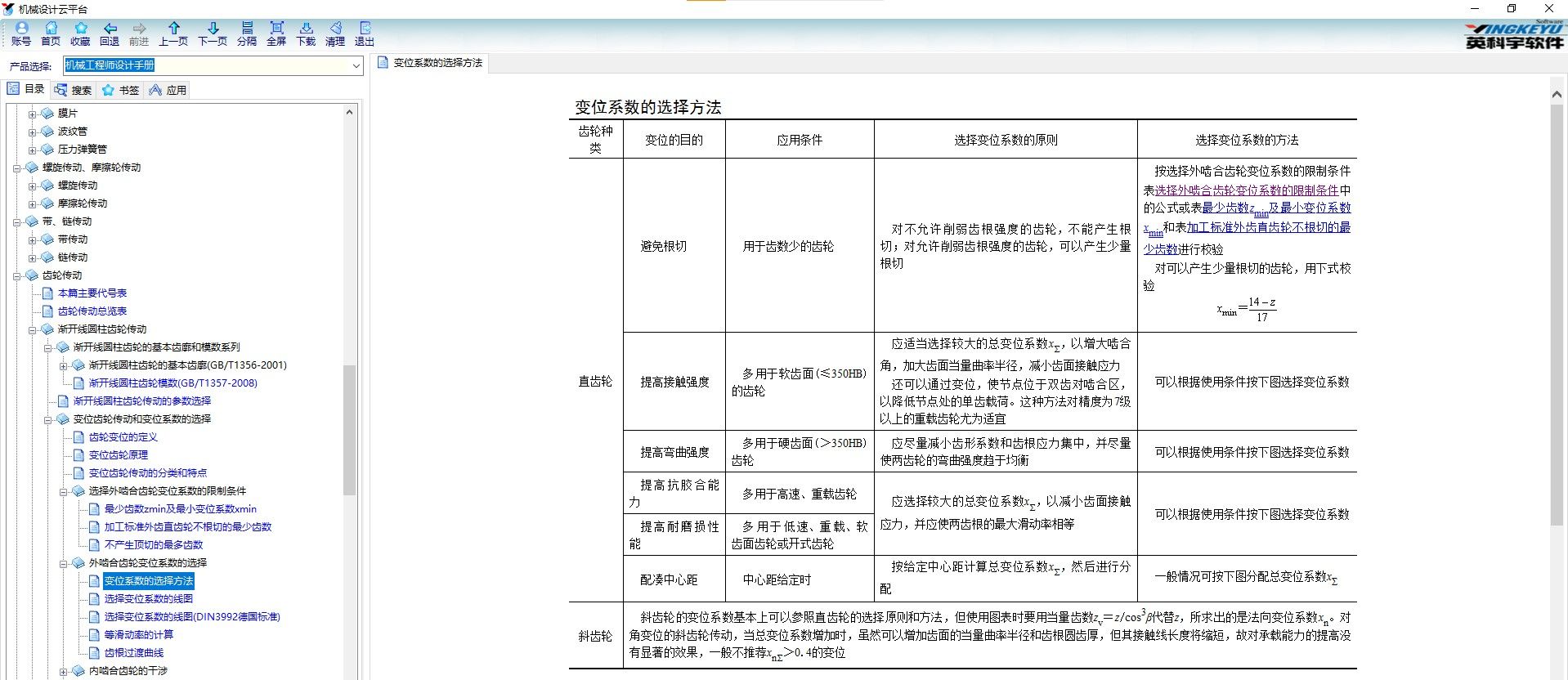
Task: Open 齿轮变位的定义 page
Action: (123, 437)
